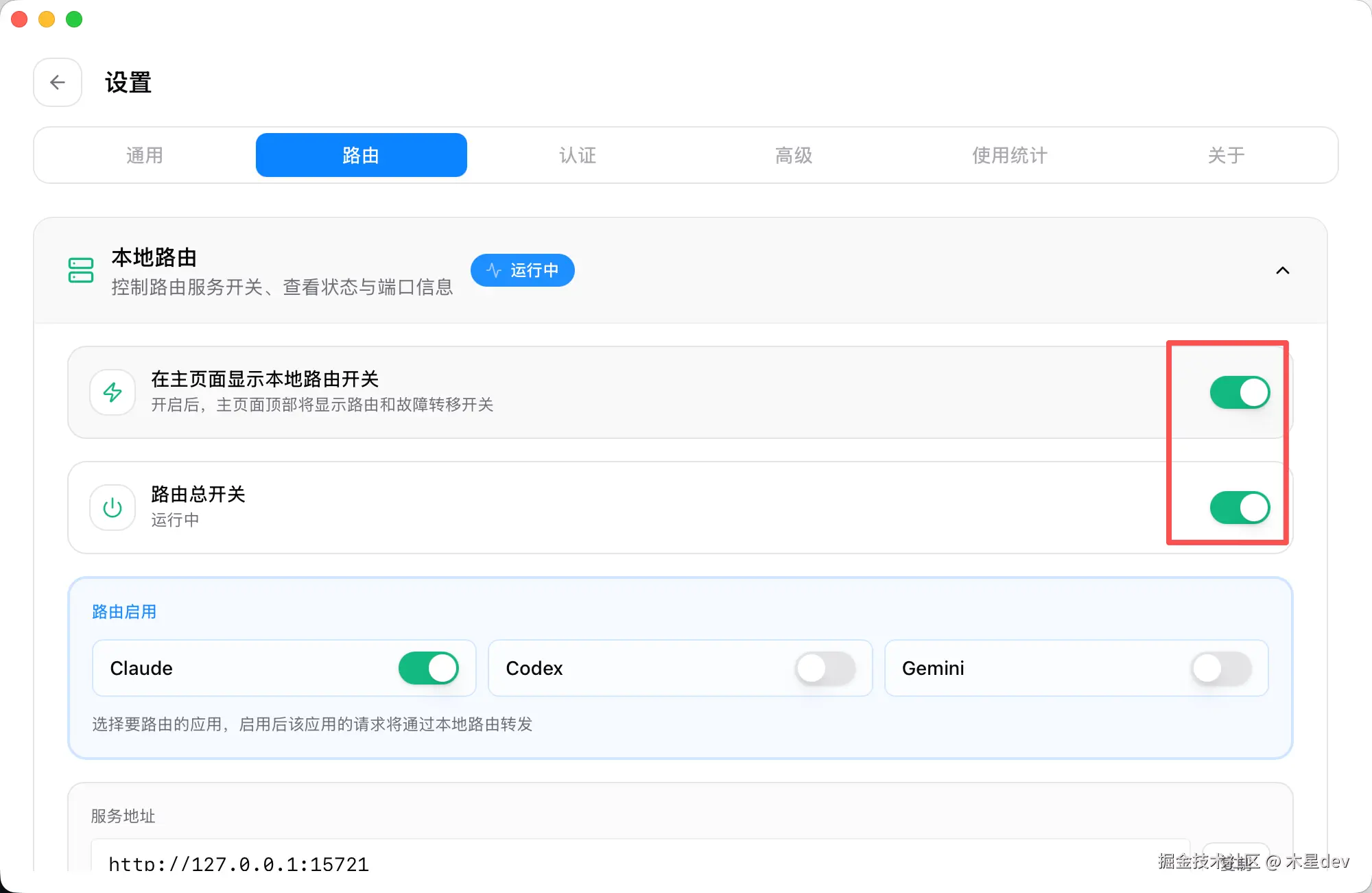
Task: Open the 关于 tab
Action: tap(1226, 155)
